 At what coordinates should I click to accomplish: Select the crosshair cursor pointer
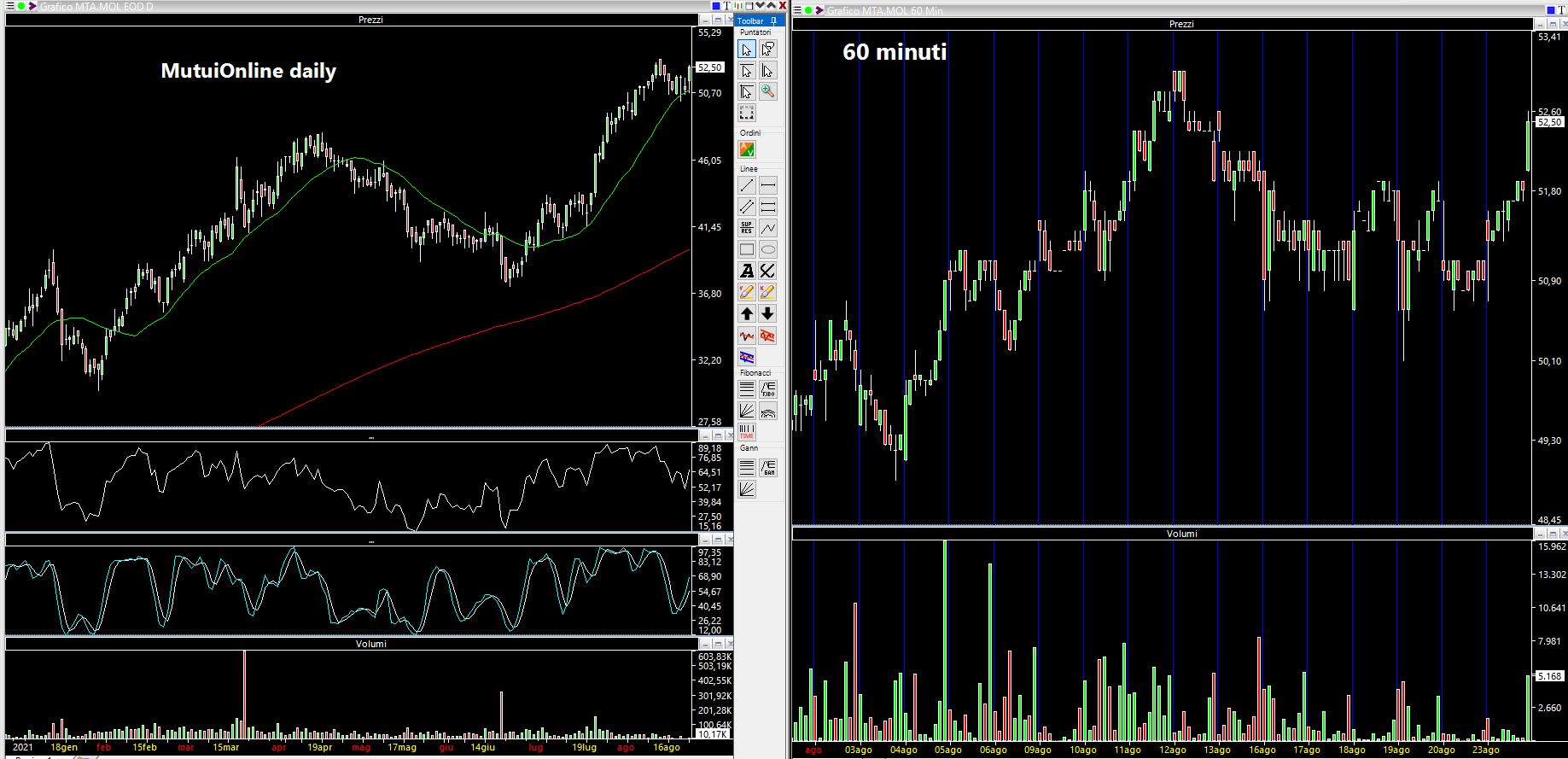click(x=747, y=91)
